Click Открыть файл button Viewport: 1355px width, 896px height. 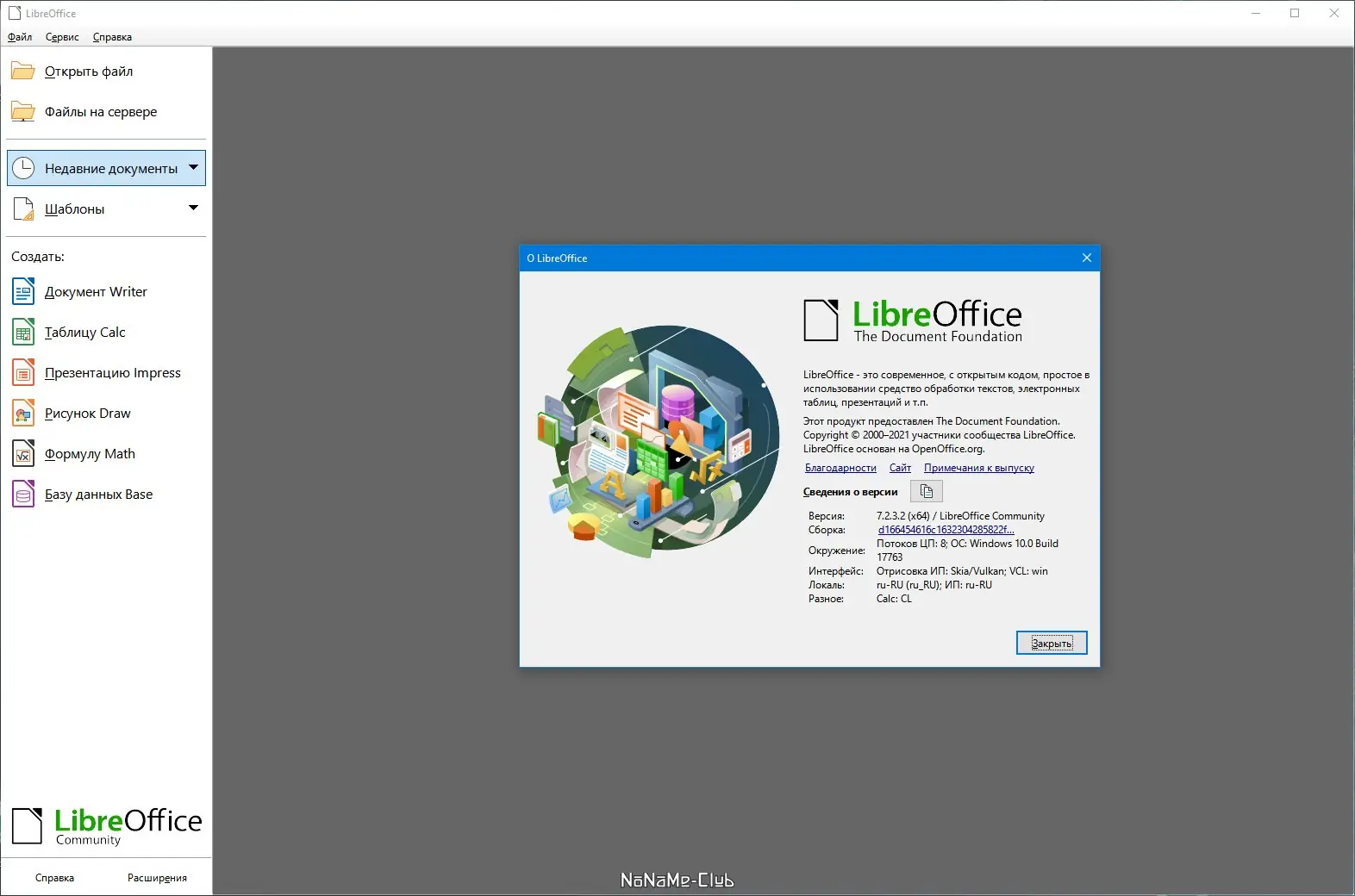[x=106, y=72]
